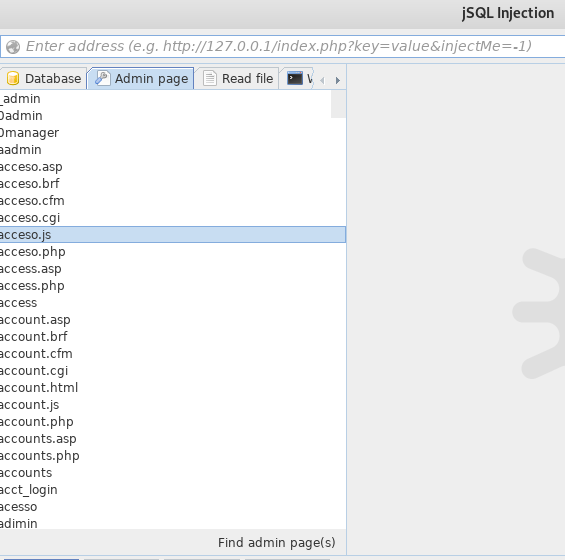The height and width of the screenshot is (560, 565).
Task: Select access.asp in the list
Action: pos(173,268)
